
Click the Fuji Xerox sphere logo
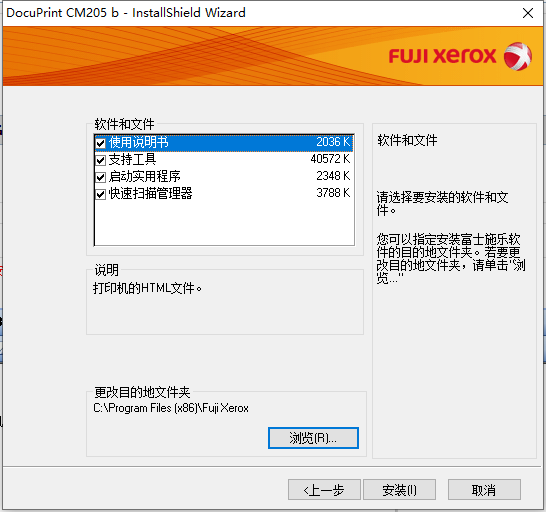(517, 56)
